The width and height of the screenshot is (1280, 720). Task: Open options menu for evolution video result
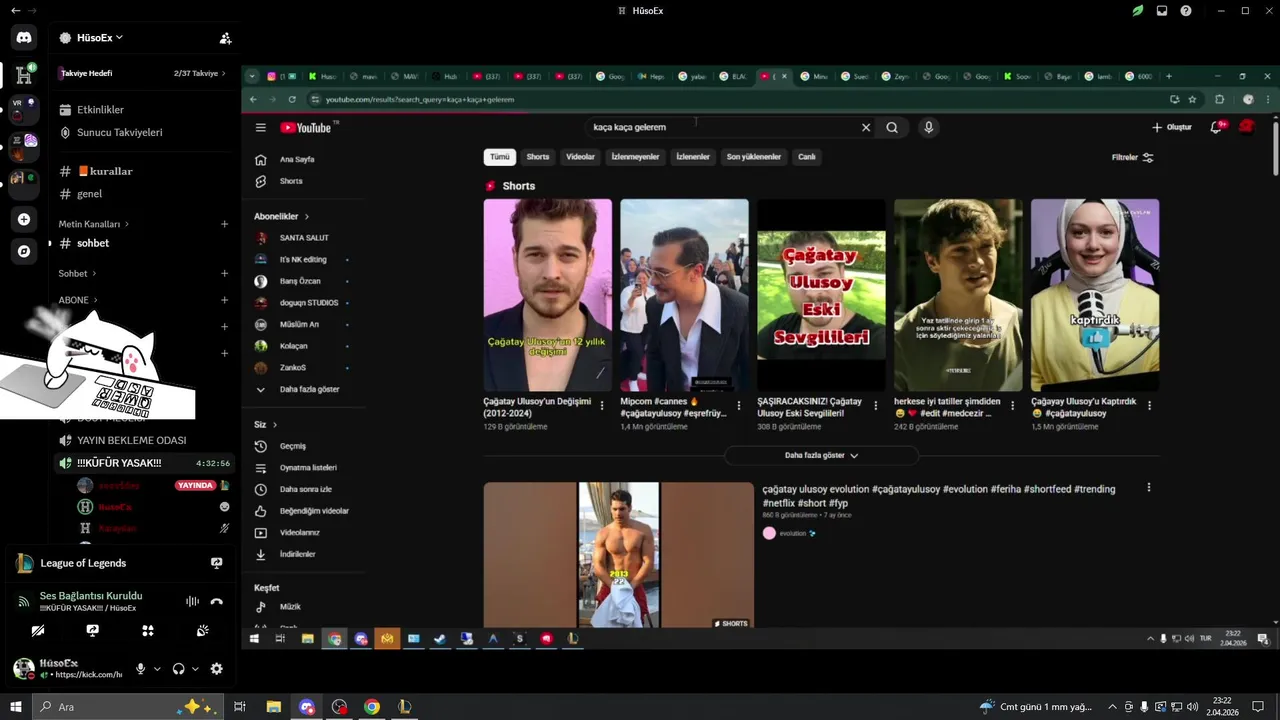pyautogui.click(x=1148, y=488)
